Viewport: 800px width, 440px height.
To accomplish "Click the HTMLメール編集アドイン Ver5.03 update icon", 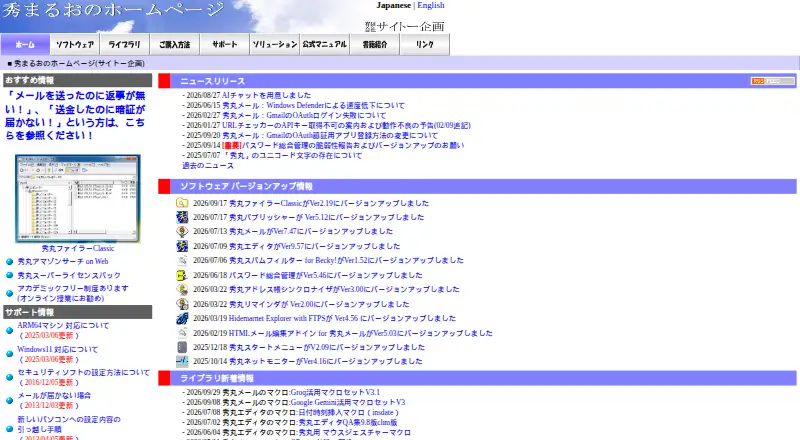I will tap(182, 333).
